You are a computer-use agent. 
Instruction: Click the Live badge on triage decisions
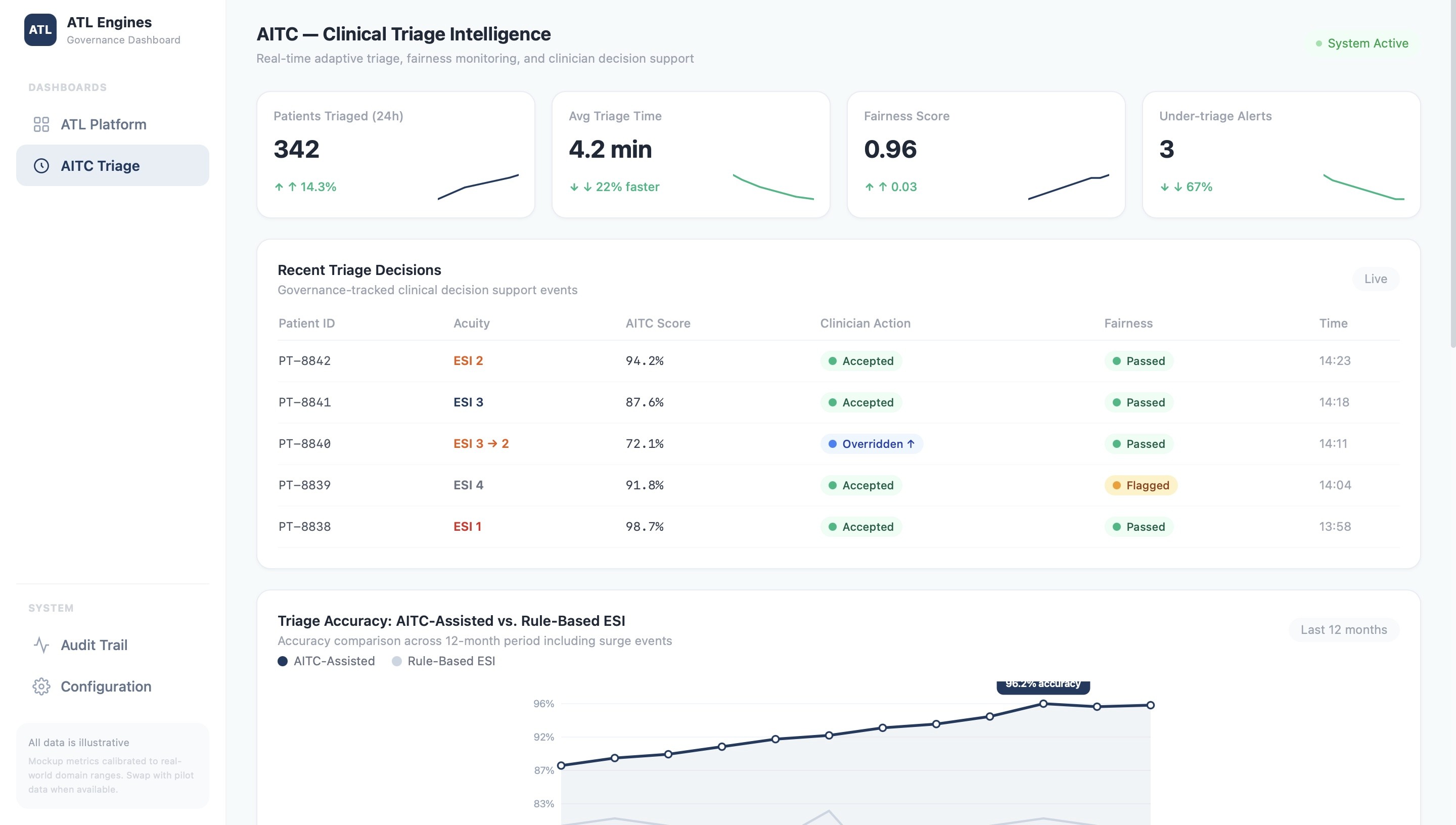point(1375,279)
